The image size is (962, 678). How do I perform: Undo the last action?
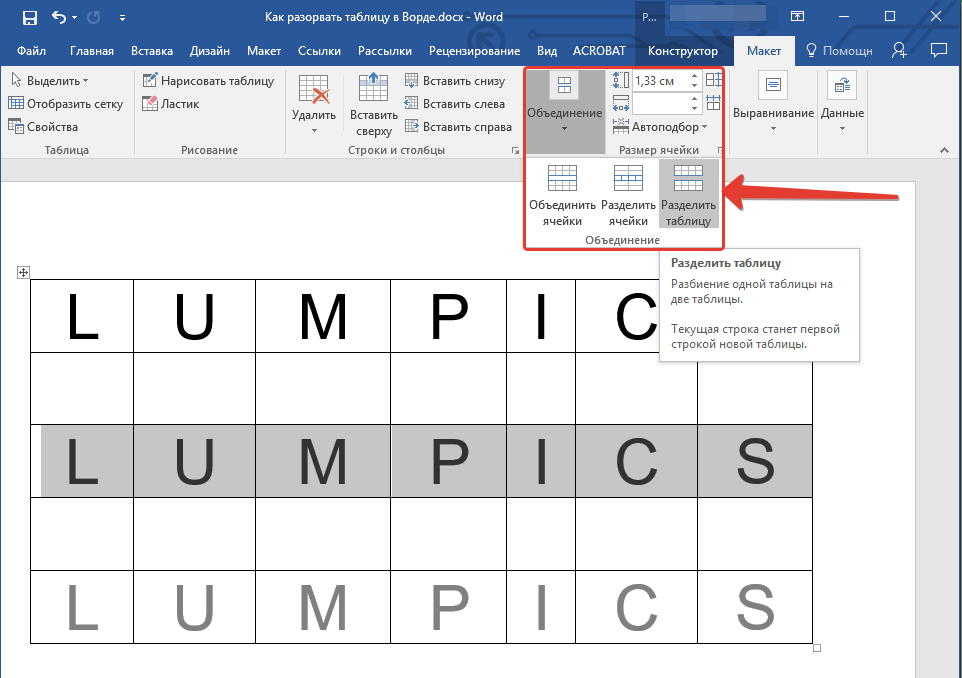(59, 17)
